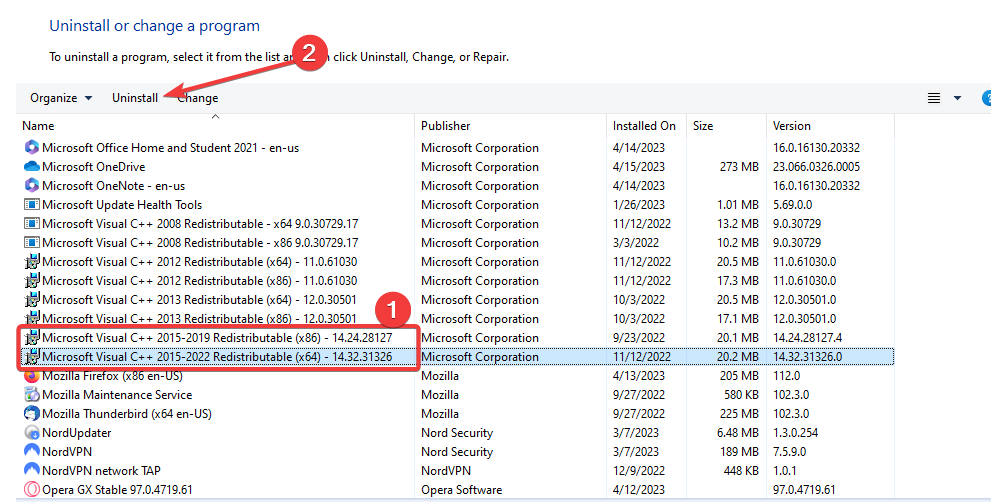Select Visual C++ 2015-2022 Redistributable (x64) entry
This screenshot has width=991, height=502.
click(217, 356)
